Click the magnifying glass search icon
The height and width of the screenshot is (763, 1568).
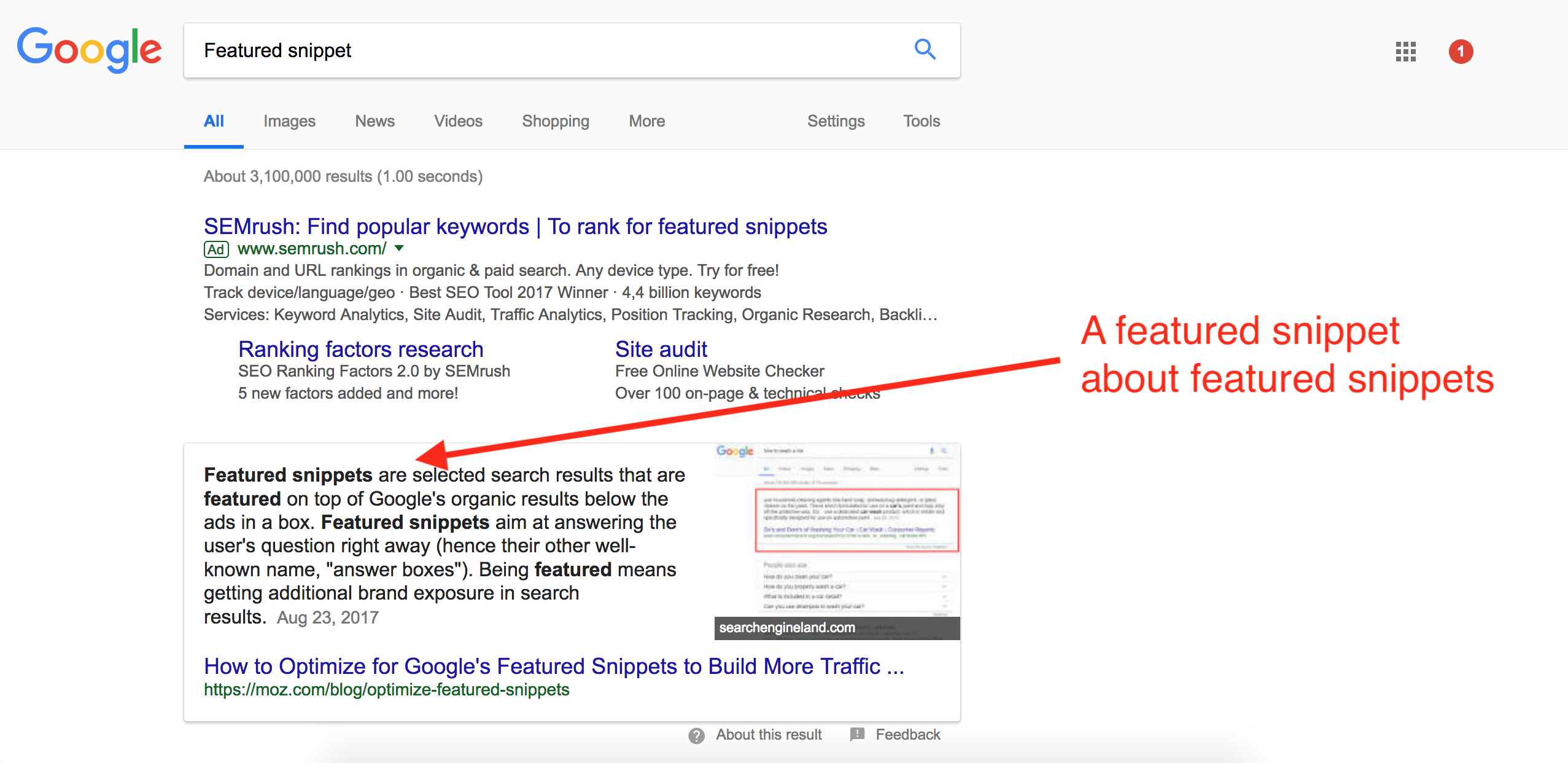pos(925,49)
